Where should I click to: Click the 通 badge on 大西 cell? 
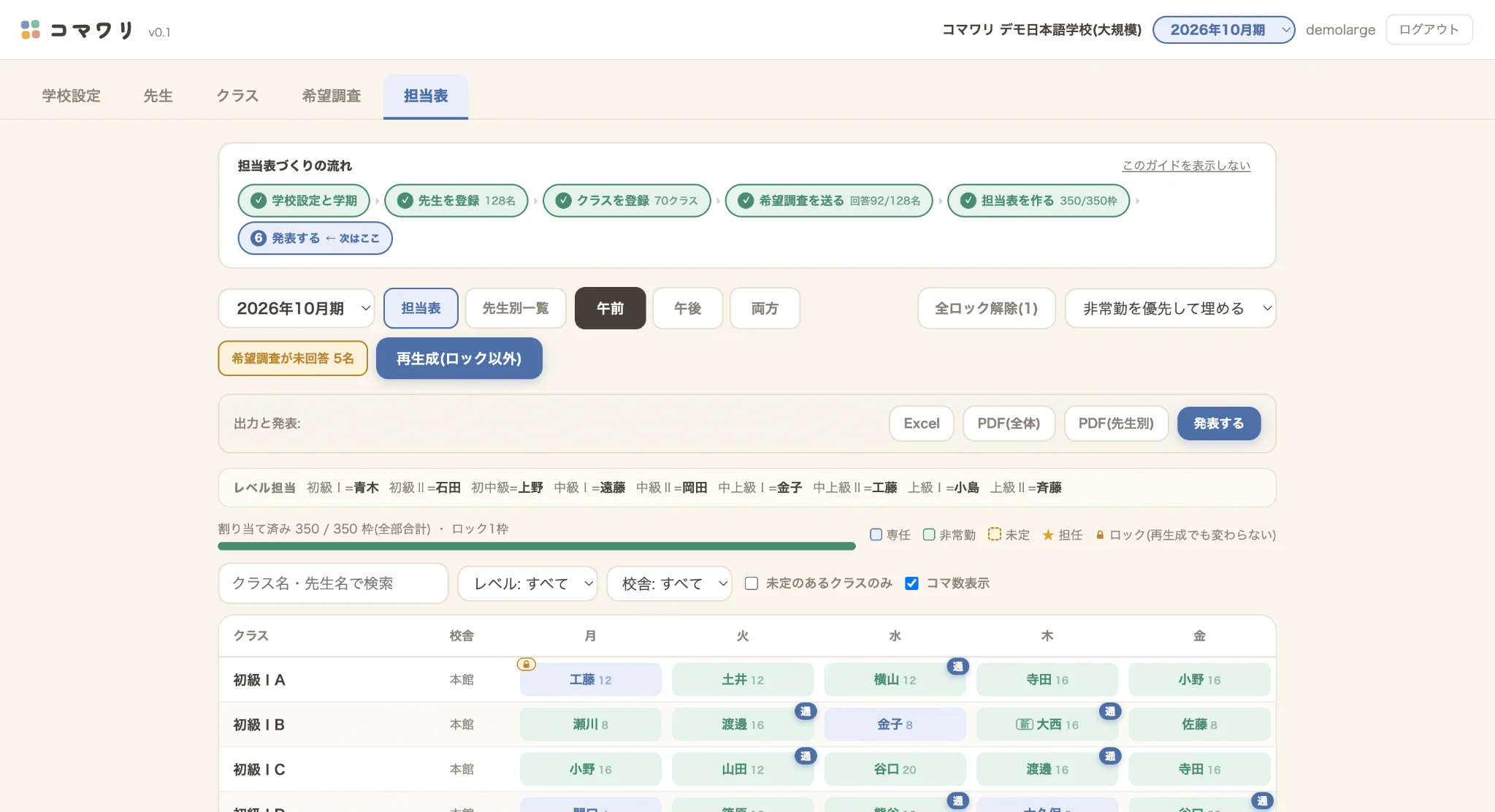(1109, 711)
